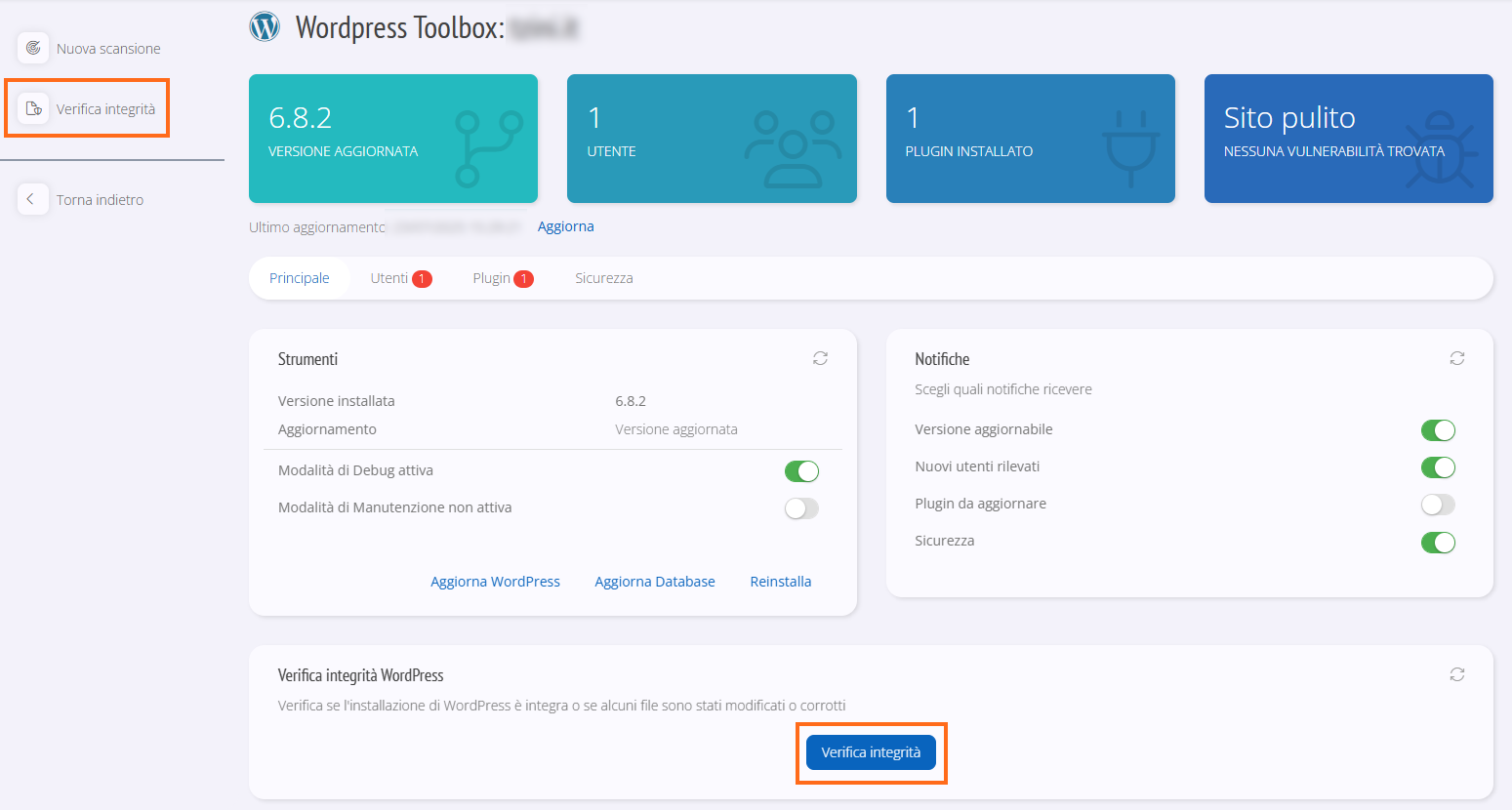The height and width of the screenshot is (810, 1512).
Task: Switch to the Plugin tab
Action: pyautogui.click(x=503, y=278)
